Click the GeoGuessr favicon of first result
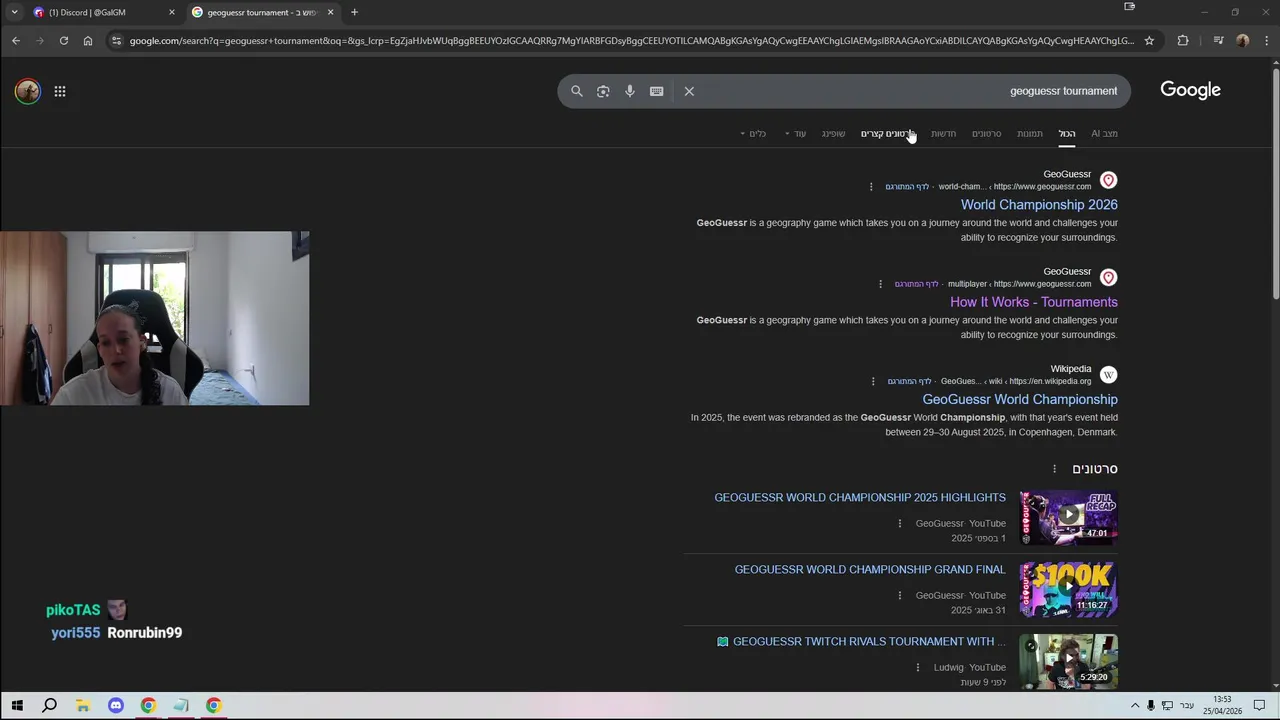Viewport: 1280px width, 720px height. [1108, 180]
